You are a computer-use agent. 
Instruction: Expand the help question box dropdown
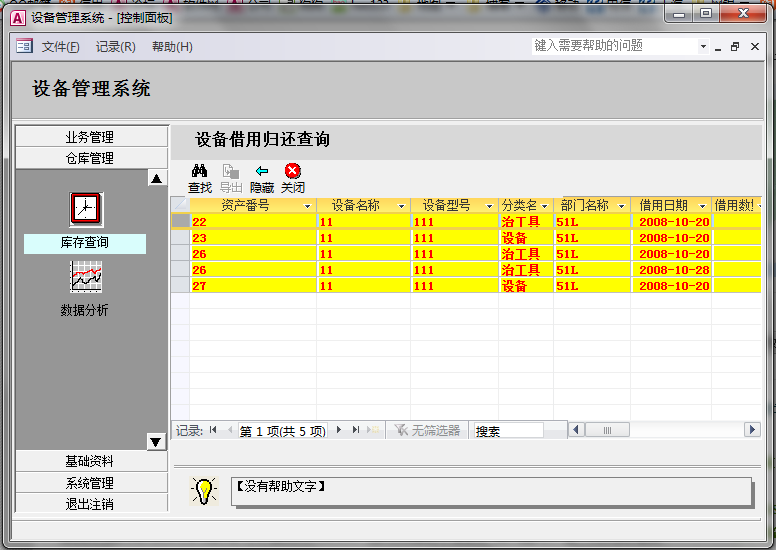703,47
